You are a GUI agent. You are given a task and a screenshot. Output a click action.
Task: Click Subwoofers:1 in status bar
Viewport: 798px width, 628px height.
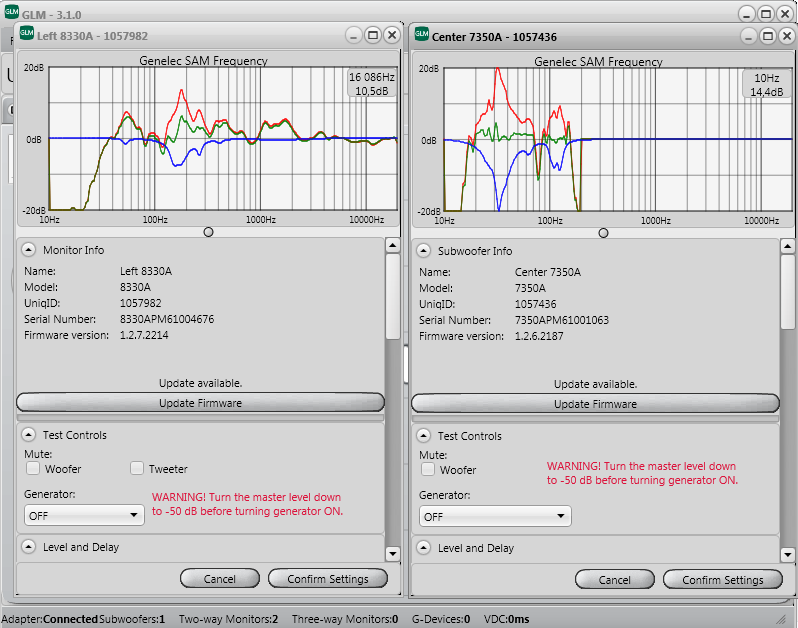(132, 619)
